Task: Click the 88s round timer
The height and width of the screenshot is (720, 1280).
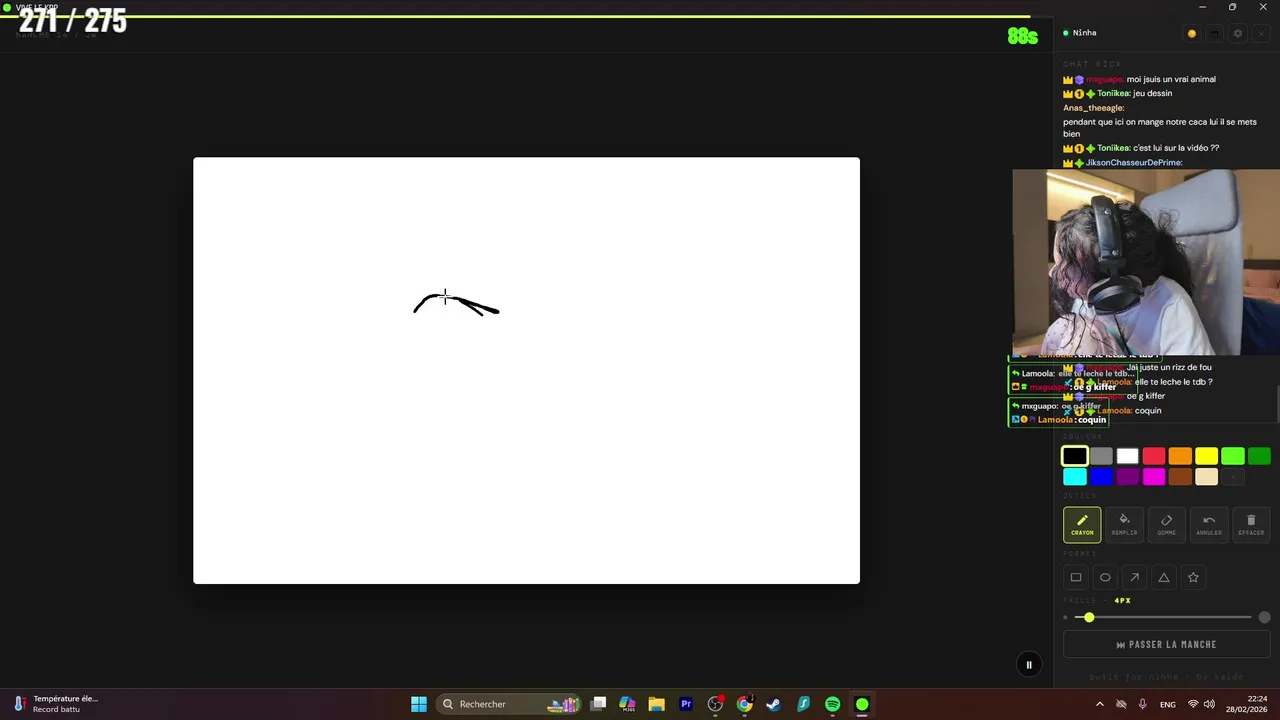Action: pos(1023,37)
